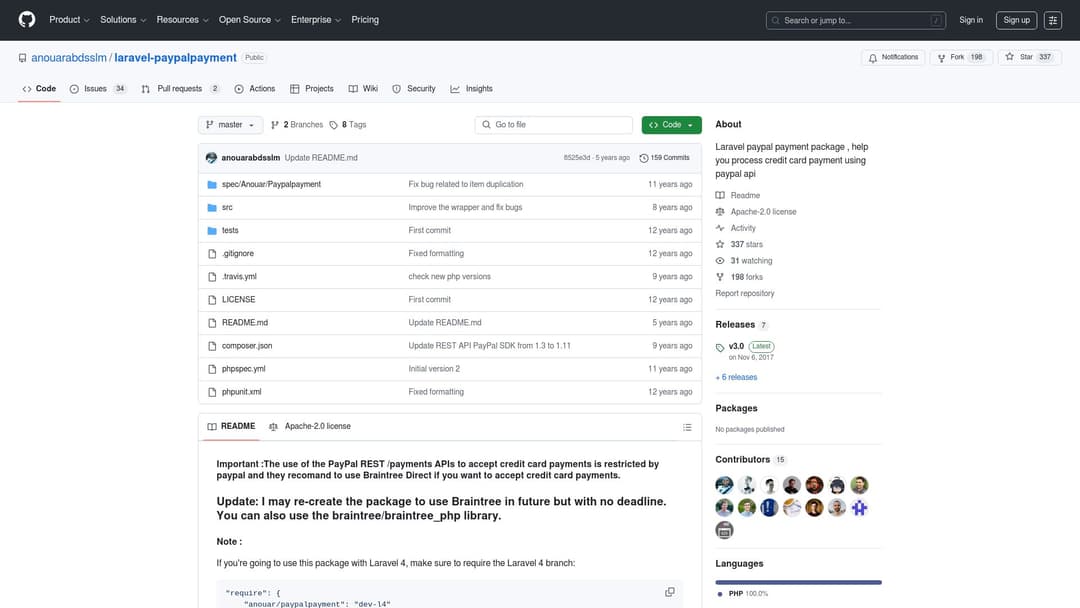This screenshot has height=608, width=1080.
Task: Open the Readme link in About
Action: (738, 196)
